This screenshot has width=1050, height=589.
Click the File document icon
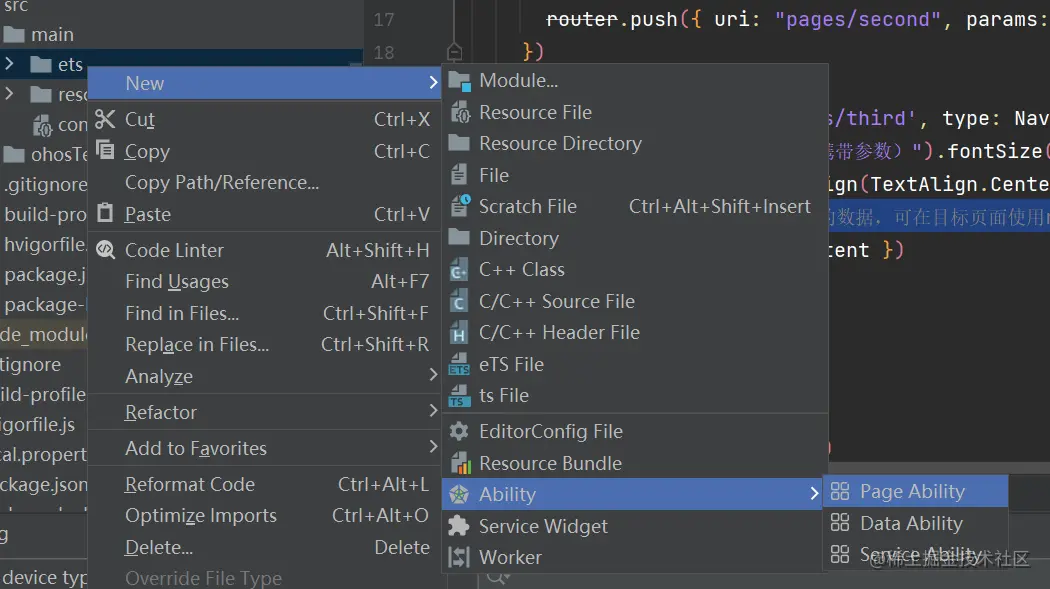459,175
